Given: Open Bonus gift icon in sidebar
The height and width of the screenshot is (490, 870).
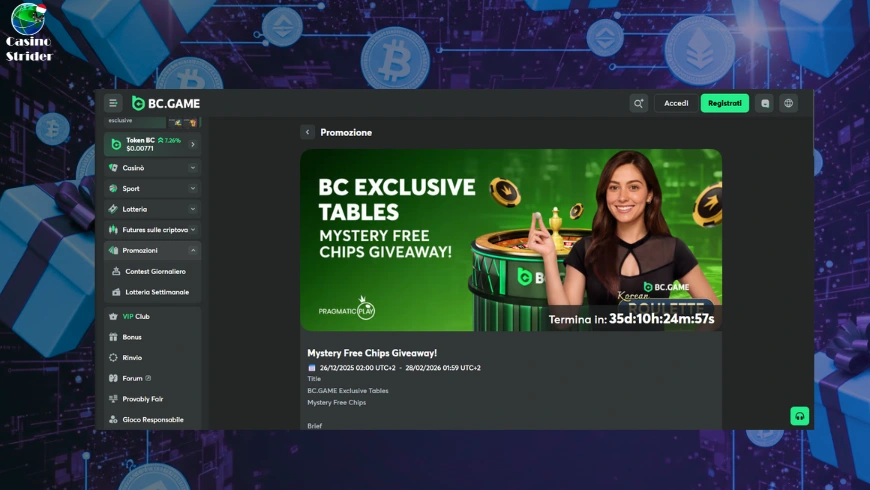Looking at the screenshot, I should tap(113, 337).
